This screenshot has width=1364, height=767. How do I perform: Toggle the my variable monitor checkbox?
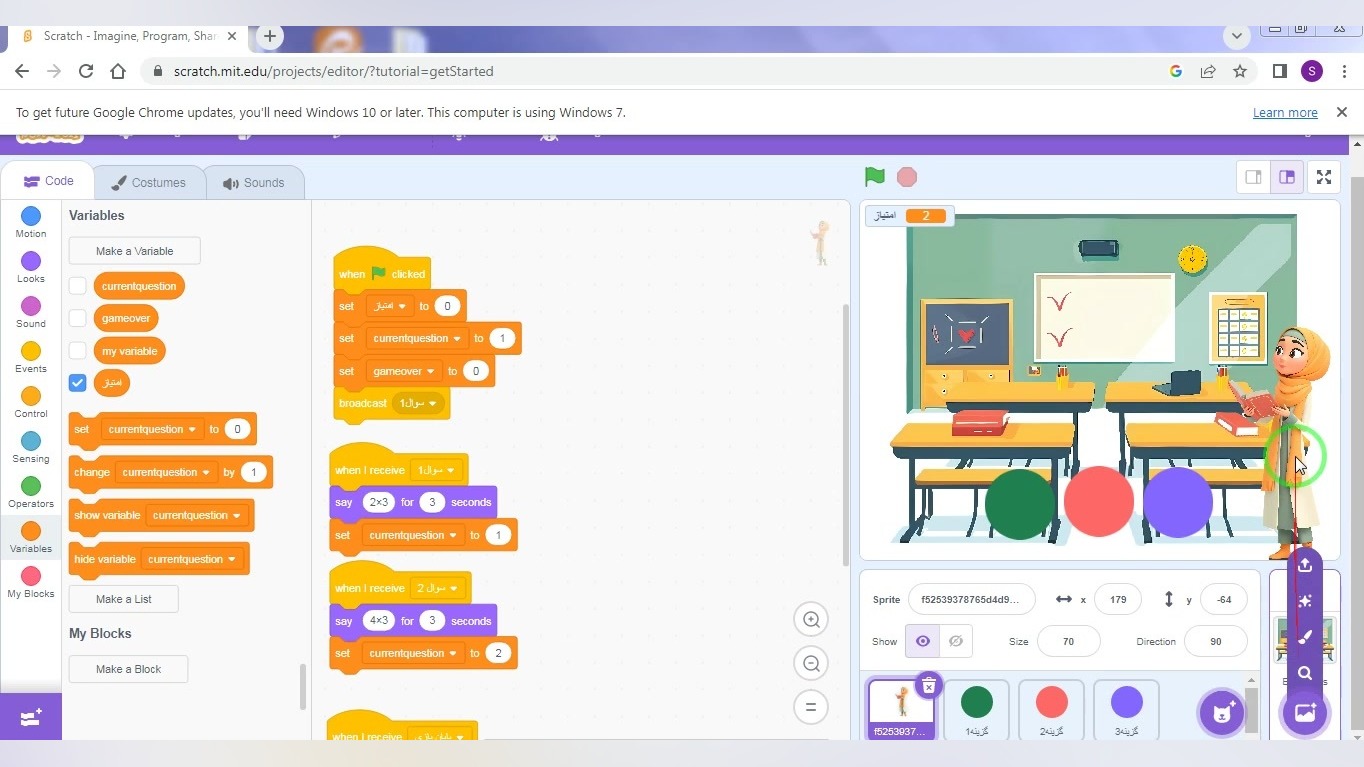click(x=78, y=351)
